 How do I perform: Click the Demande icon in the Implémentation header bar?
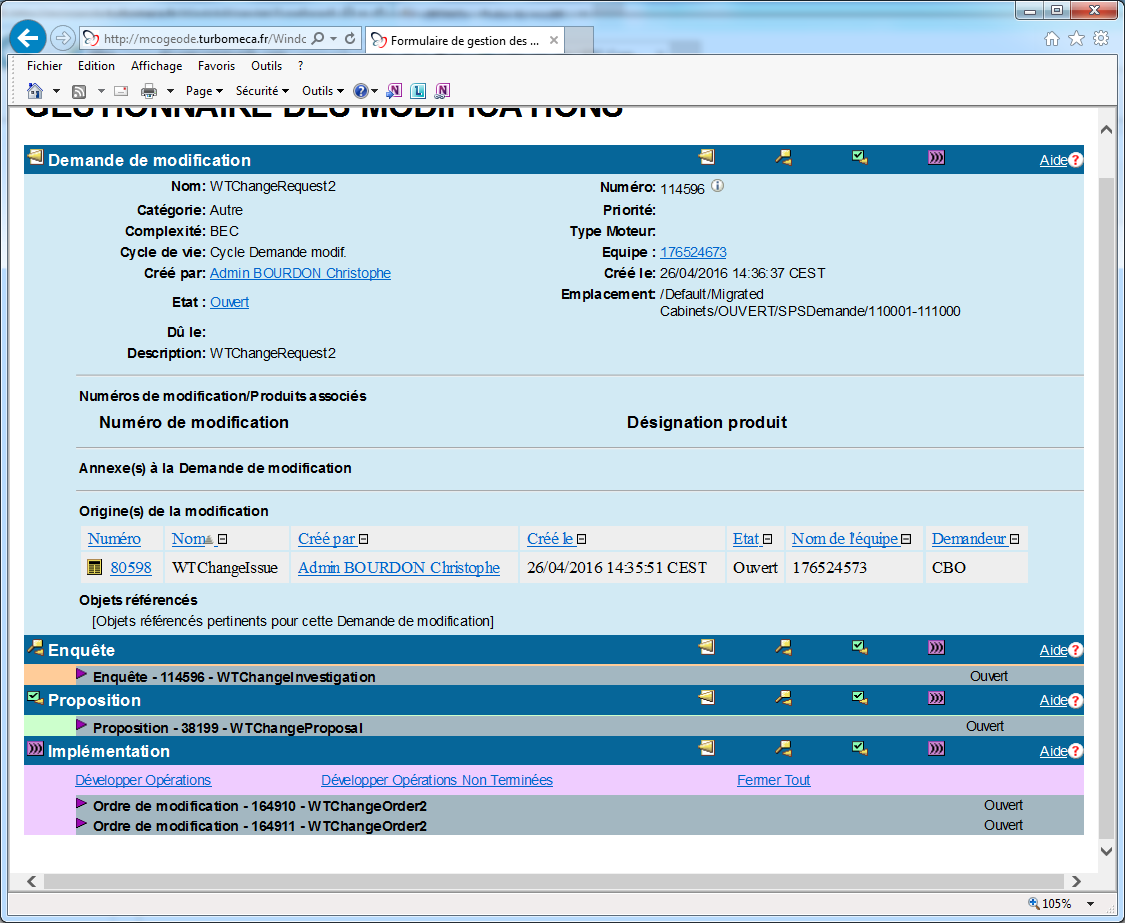707,748
